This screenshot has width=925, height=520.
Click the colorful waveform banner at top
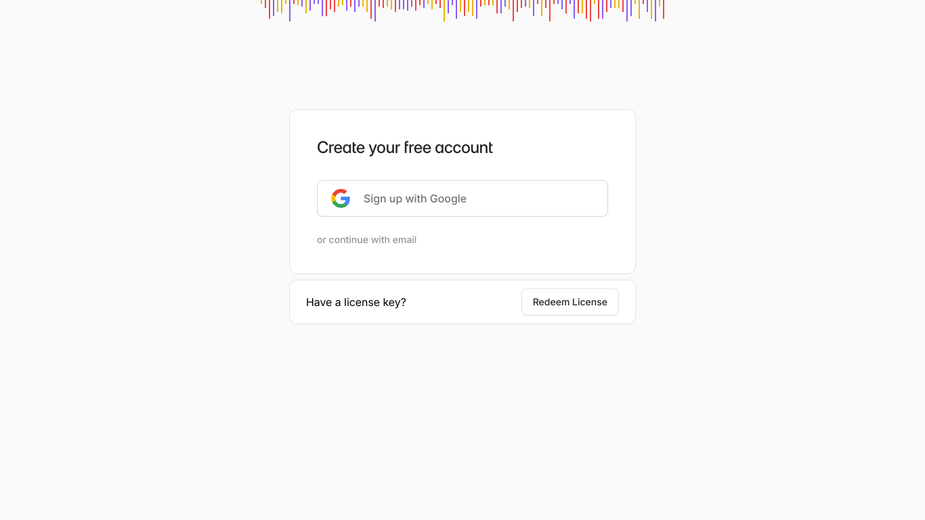point(462,10)
